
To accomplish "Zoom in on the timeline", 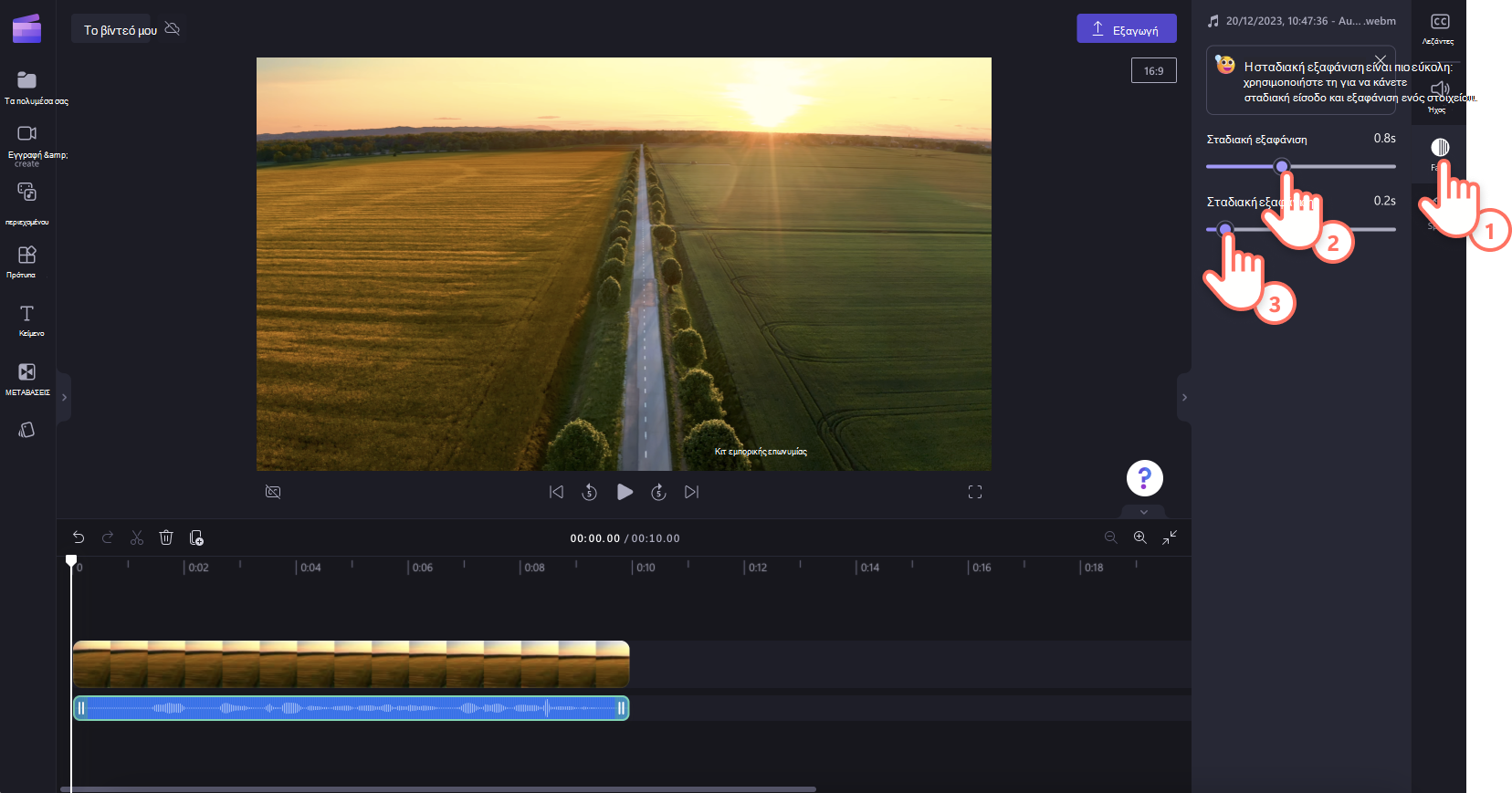I will (1140, 537).
